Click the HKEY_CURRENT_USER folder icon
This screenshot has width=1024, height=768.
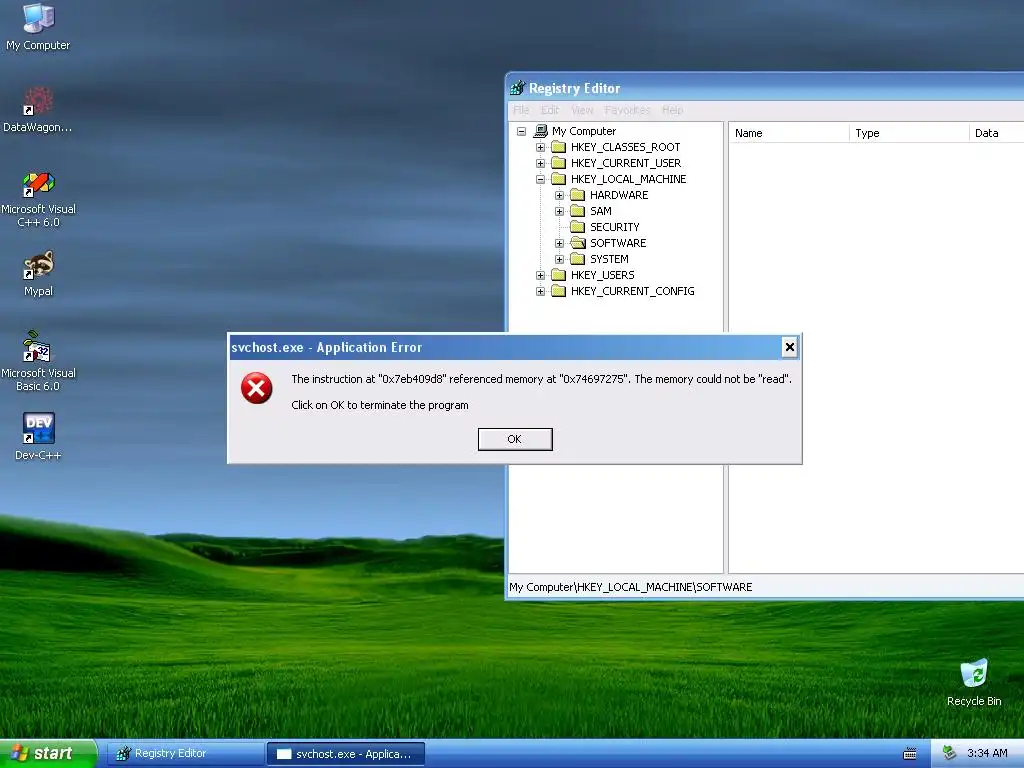558,163
